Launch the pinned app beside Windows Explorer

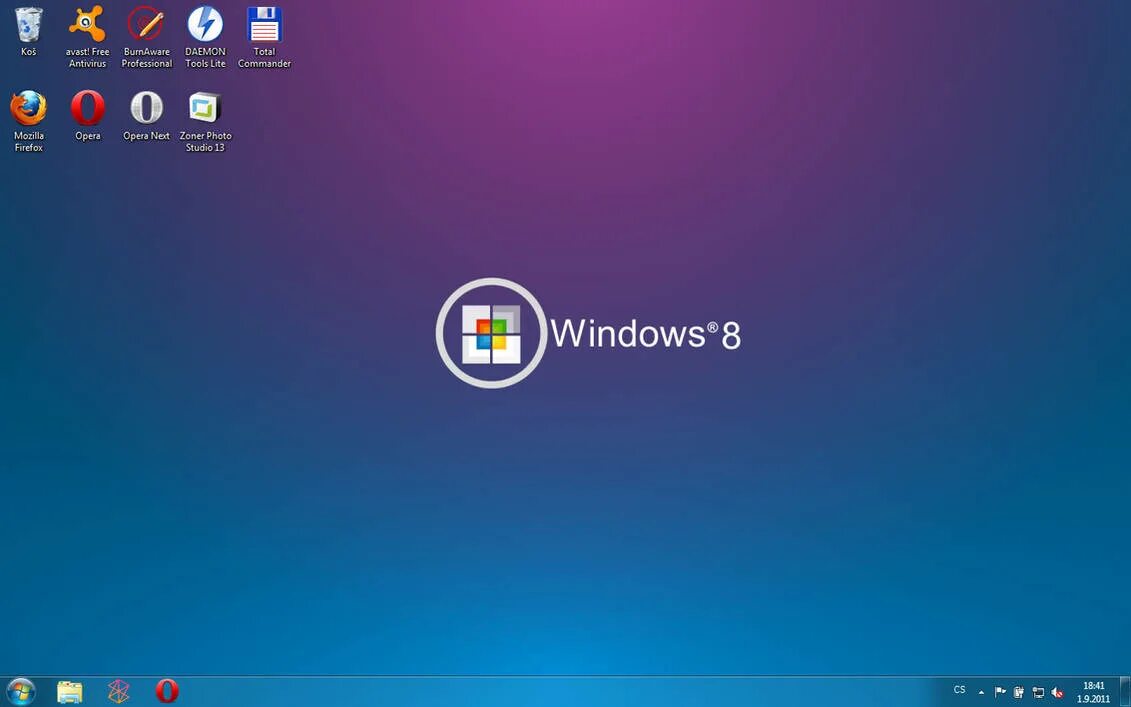(118, 692)
